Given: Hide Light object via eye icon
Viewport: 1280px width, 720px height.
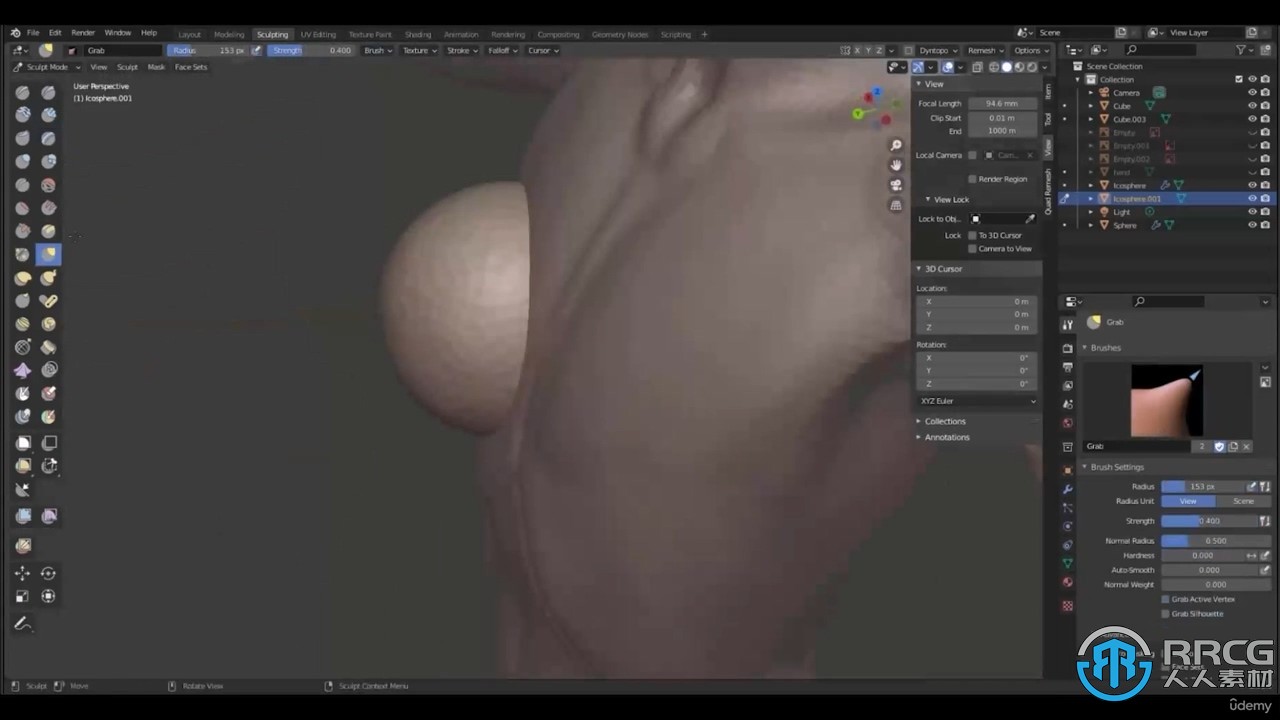Looking at the screenshot, I should [x=1252, y=212].
